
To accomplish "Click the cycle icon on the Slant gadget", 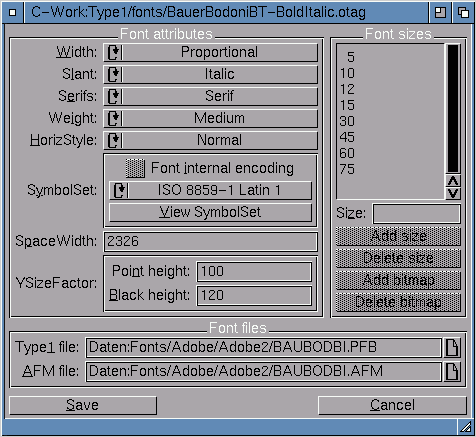I will point(114,74).
